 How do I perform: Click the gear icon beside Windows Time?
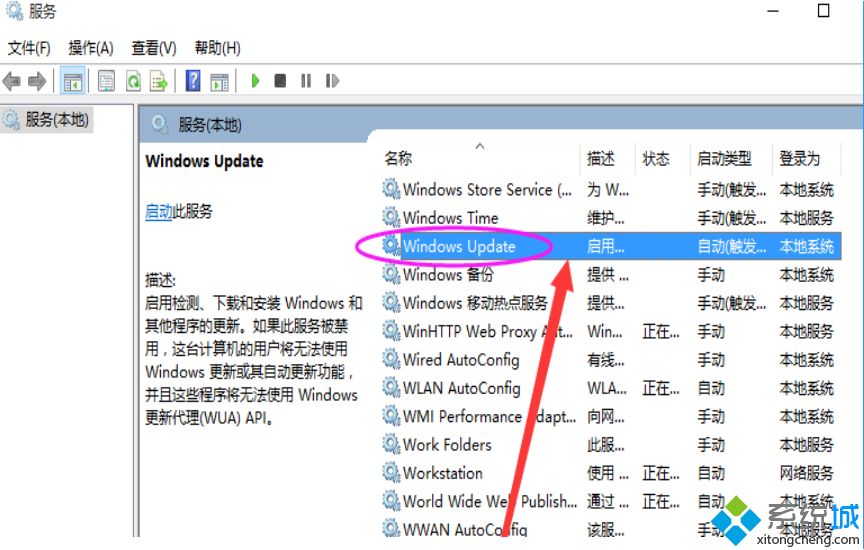[391, 217]
